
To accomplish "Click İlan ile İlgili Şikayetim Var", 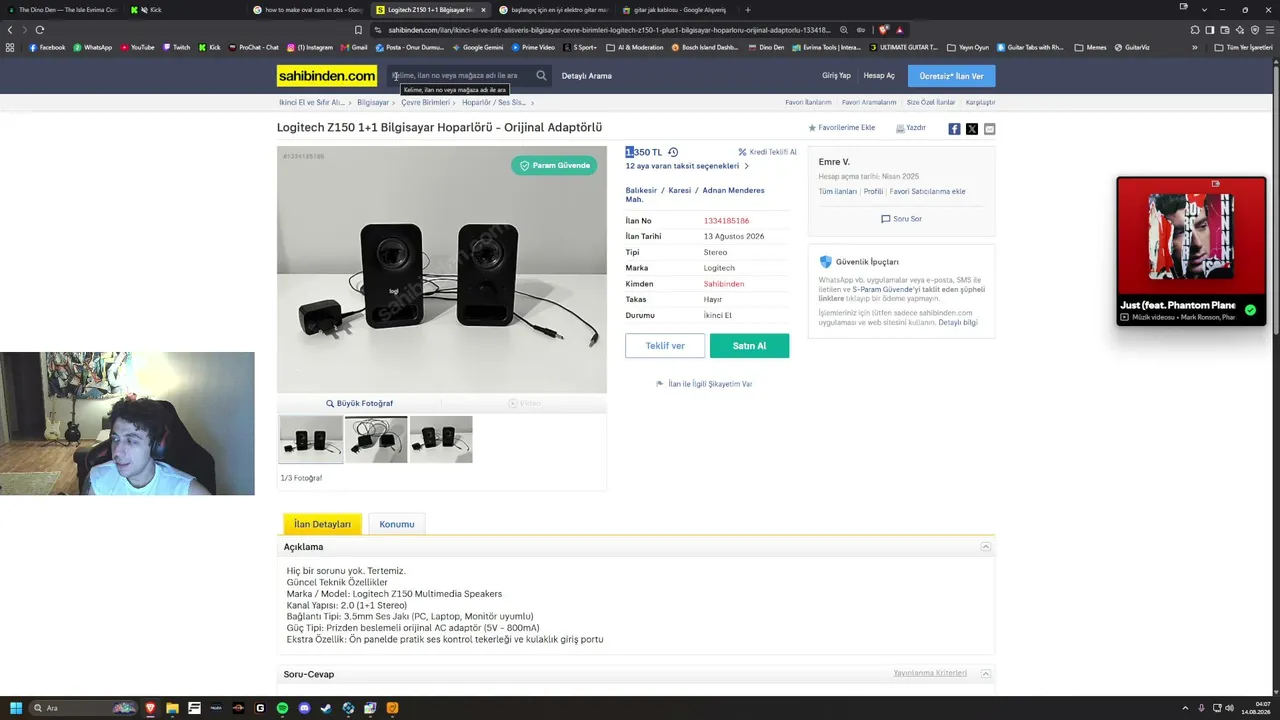I will pyautogui.click(x=704, y=384).
